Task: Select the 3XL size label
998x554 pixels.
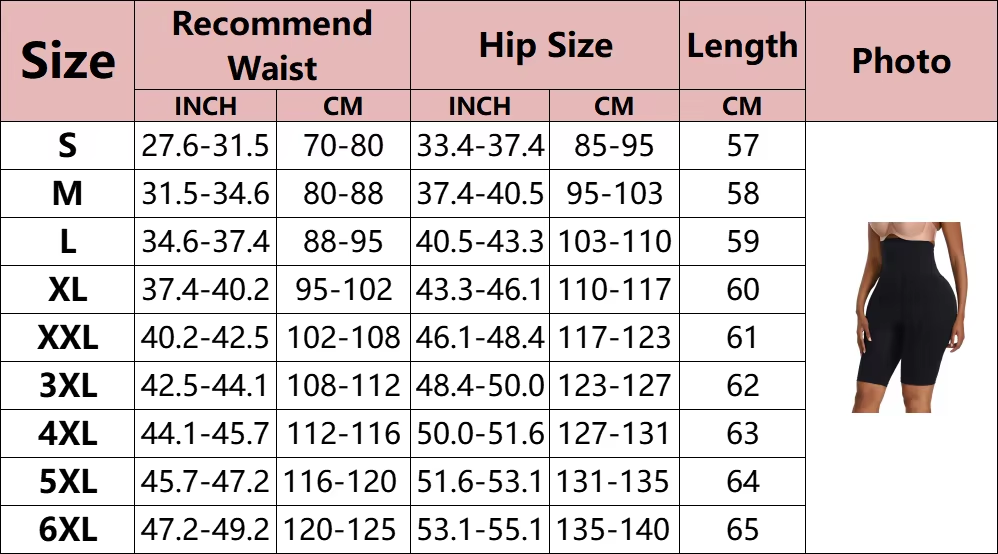Action: coord(67,386)
